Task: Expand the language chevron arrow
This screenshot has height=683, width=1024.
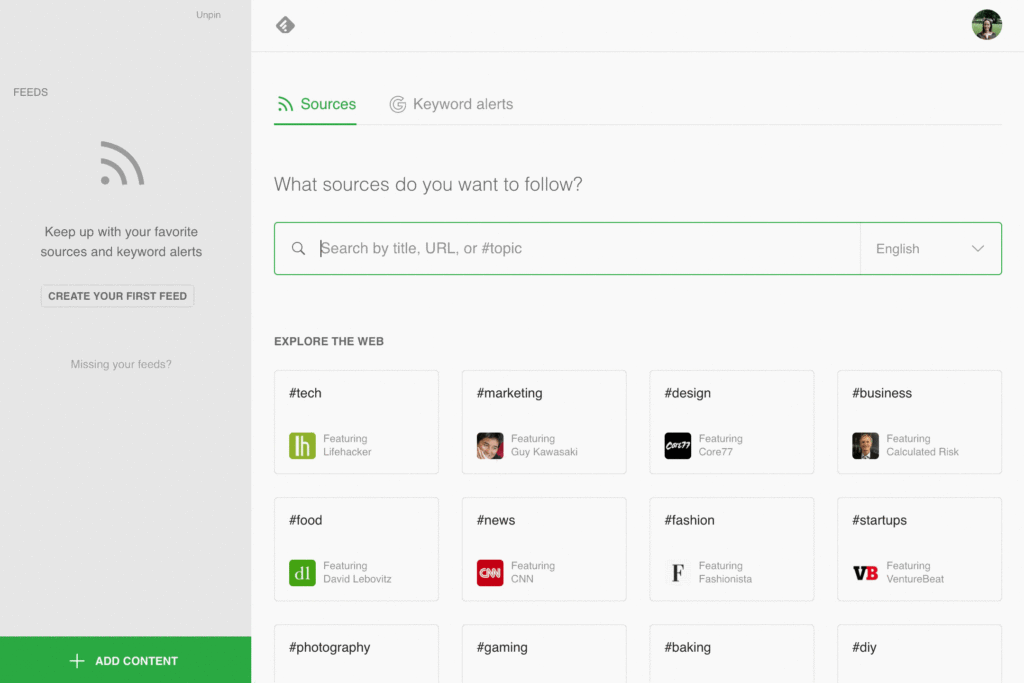Action: [978, 249]
